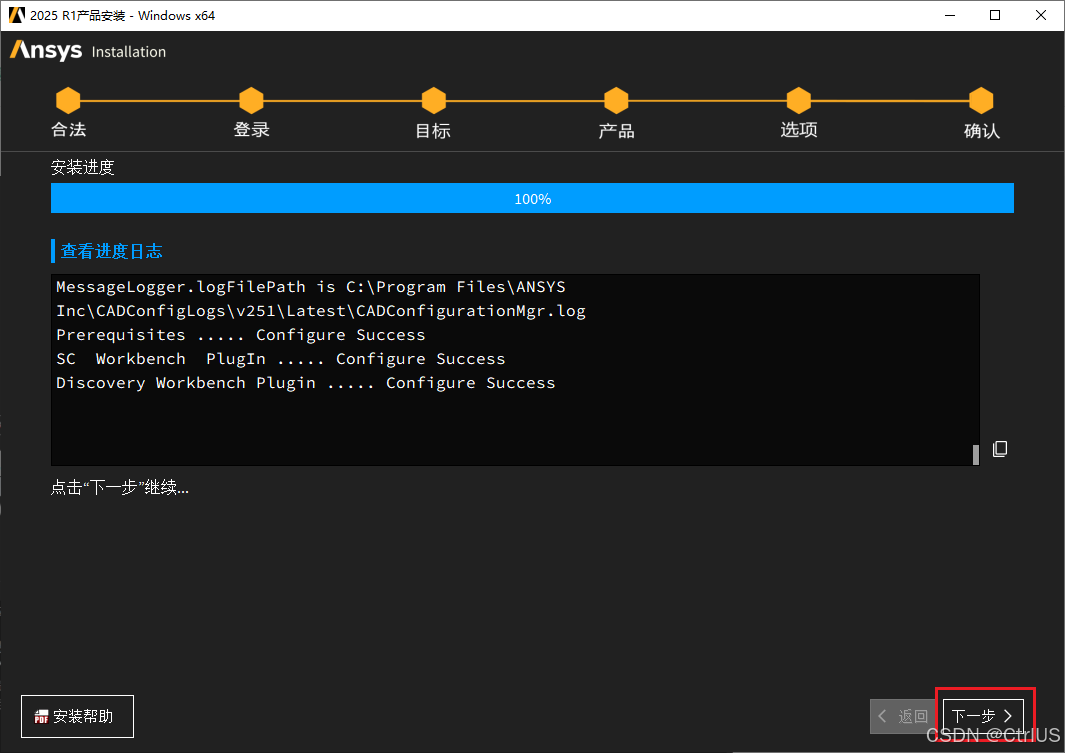
Task: Minimize the installer window
Action: 950,15
